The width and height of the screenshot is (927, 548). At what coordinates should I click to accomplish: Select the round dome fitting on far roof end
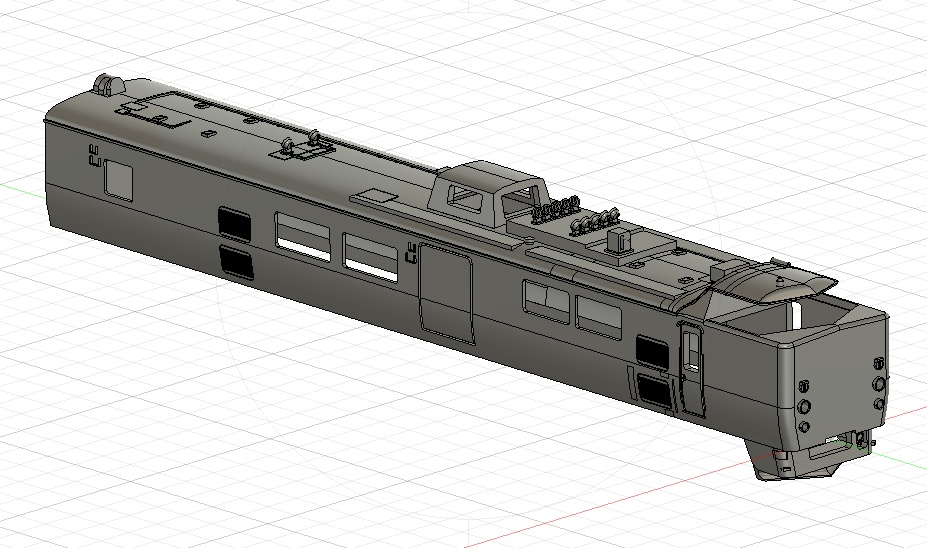pyautogui.click(x=109, y=84)
